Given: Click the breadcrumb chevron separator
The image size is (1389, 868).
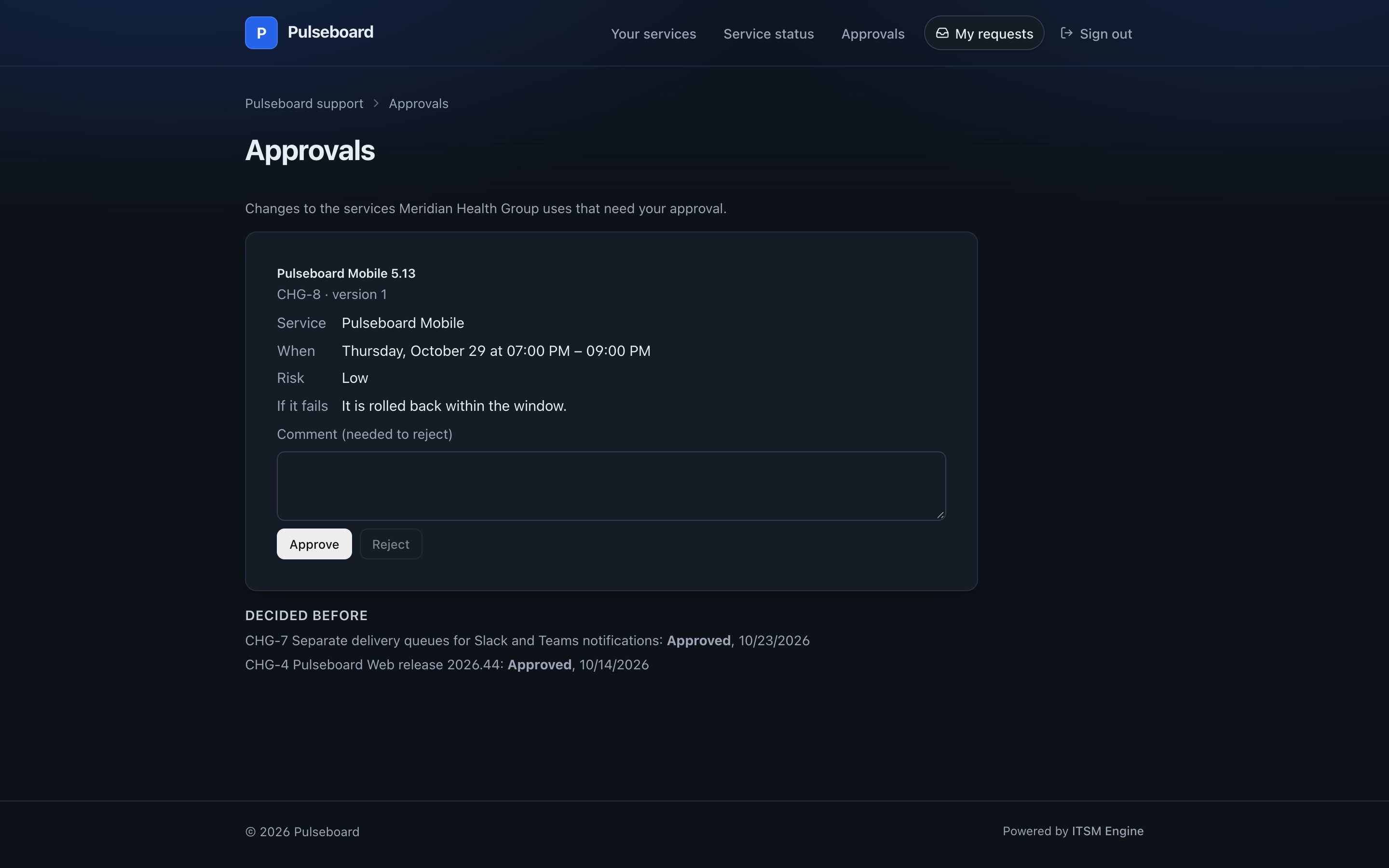Looking at the screenshot, I should pyautogui.click(x=376, y=103).
